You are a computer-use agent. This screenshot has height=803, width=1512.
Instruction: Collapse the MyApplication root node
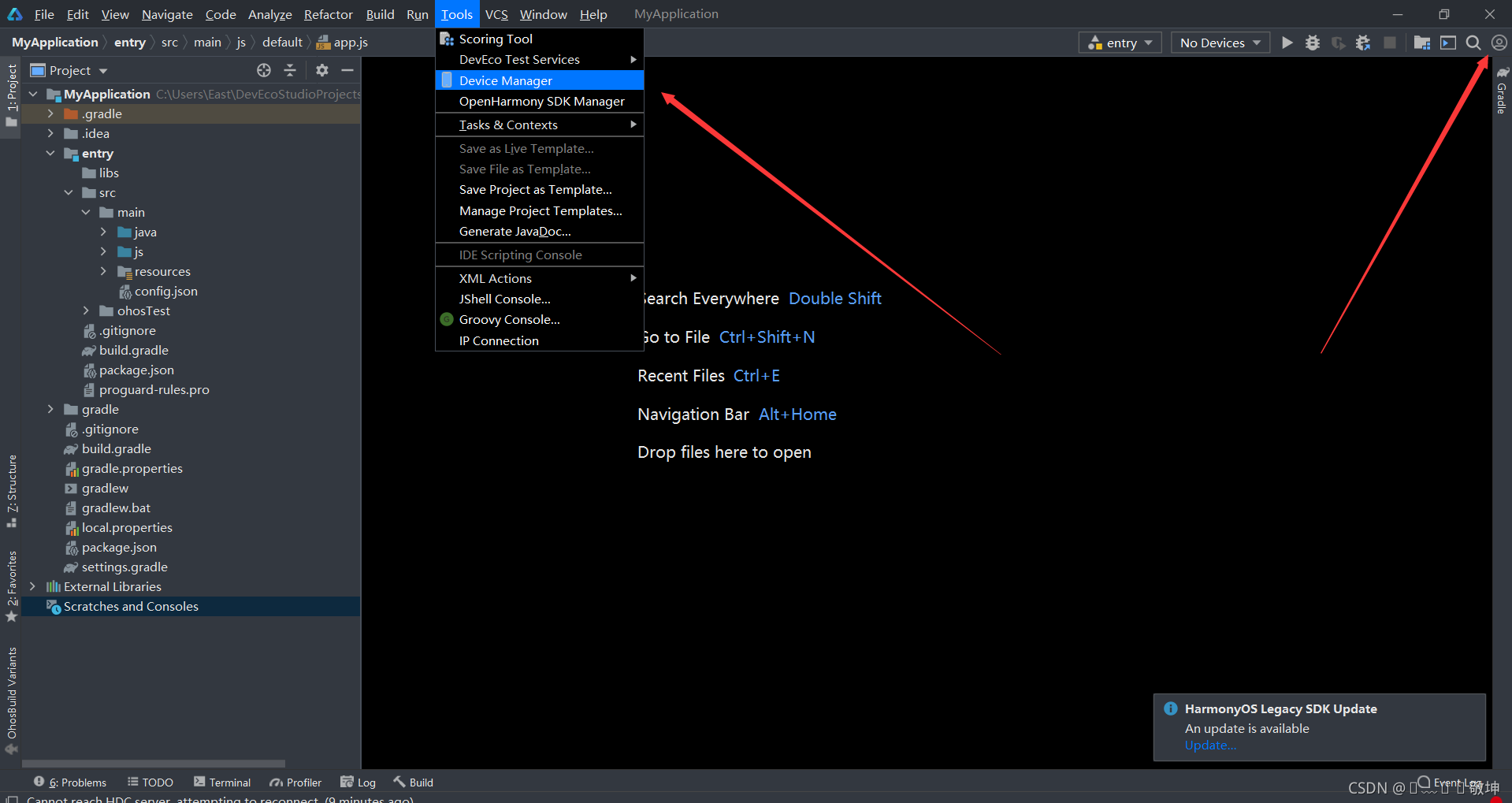(32, 94)
